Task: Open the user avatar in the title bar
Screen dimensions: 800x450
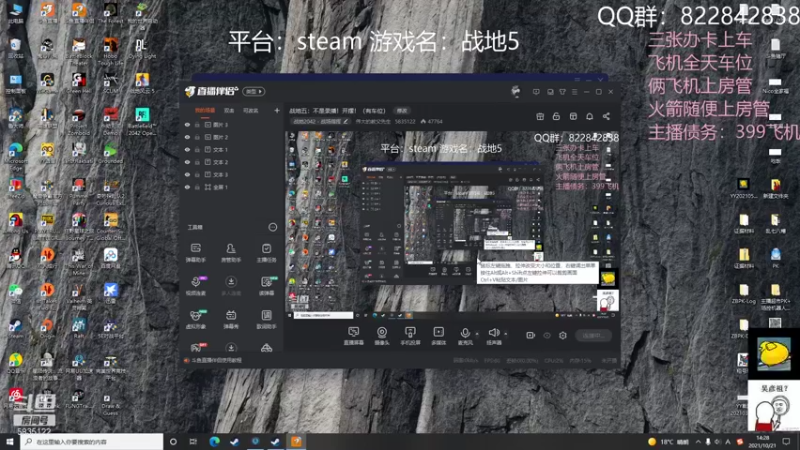Action: pos(515,91)
